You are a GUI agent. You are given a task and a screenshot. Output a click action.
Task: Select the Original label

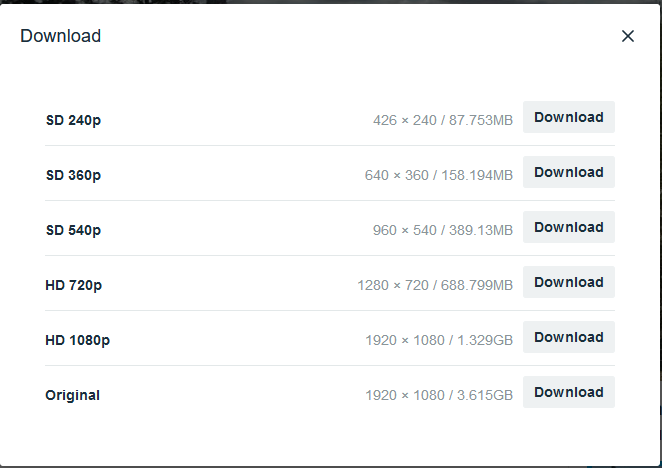(x=72, y=395)
